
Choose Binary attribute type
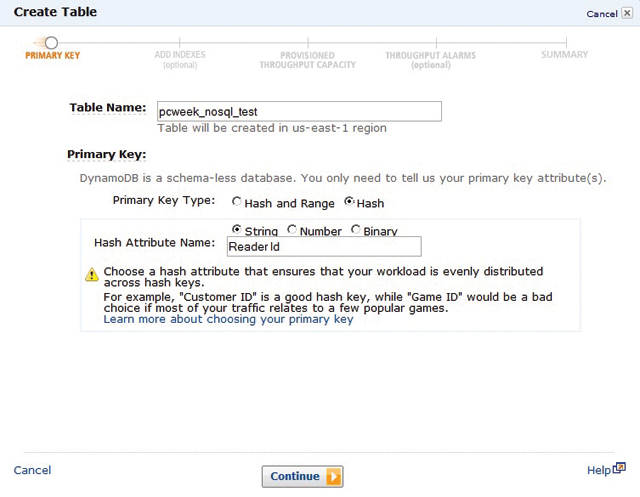(356, 229)
